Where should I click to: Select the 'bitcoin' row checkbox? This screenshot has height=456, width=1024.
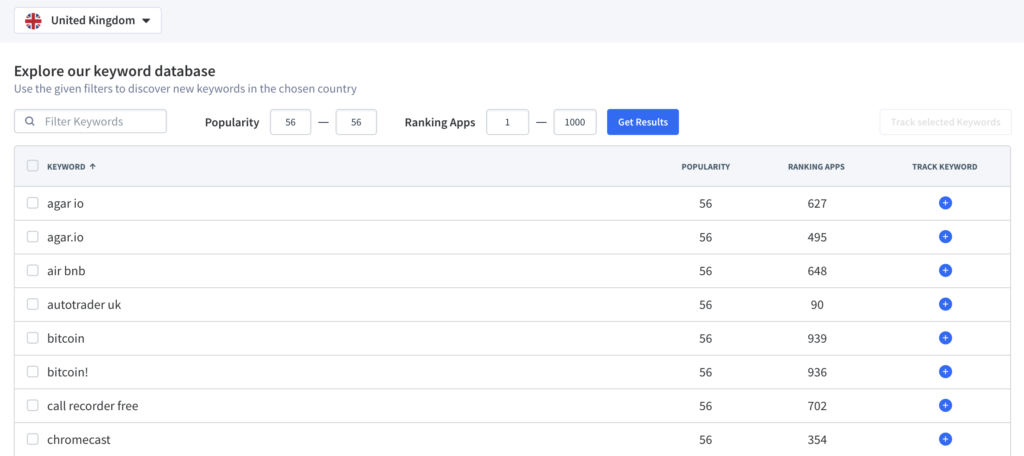(33, 338)
